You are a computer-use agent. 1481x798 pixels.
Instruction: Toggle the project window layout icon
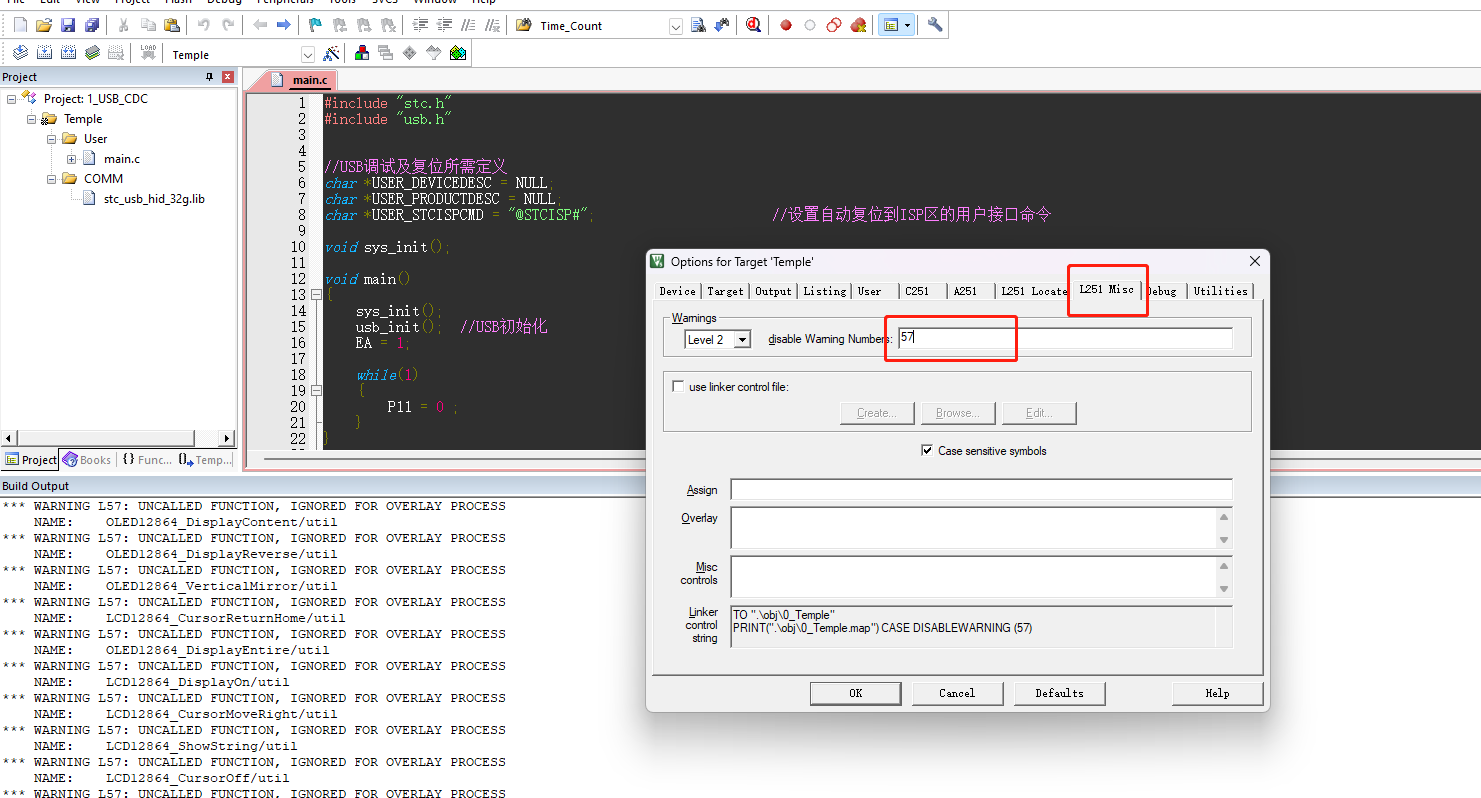(x=890, y=25)
